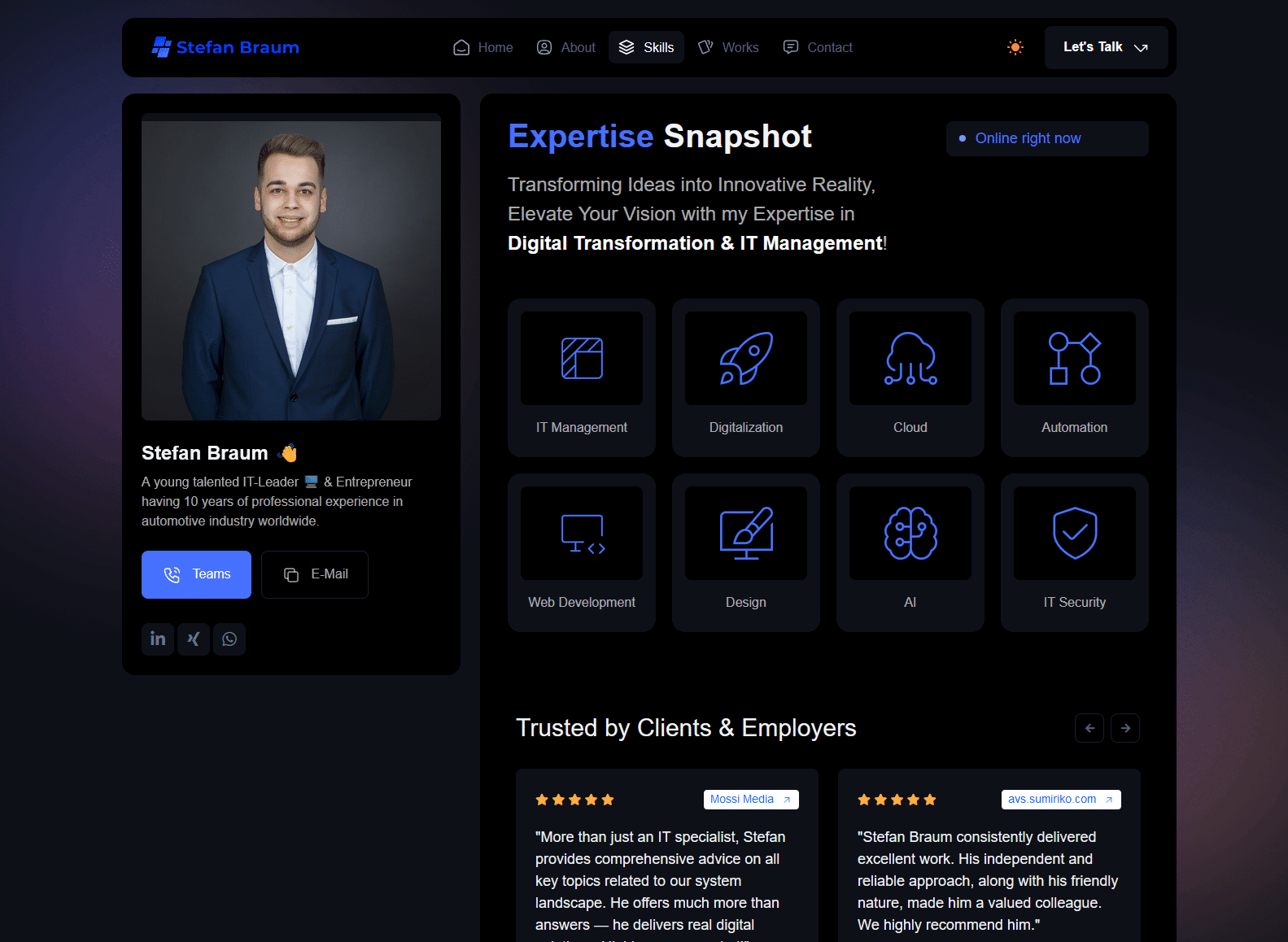Open the Contact menu item
1288x942 pixels.
(x=818, y=47)
